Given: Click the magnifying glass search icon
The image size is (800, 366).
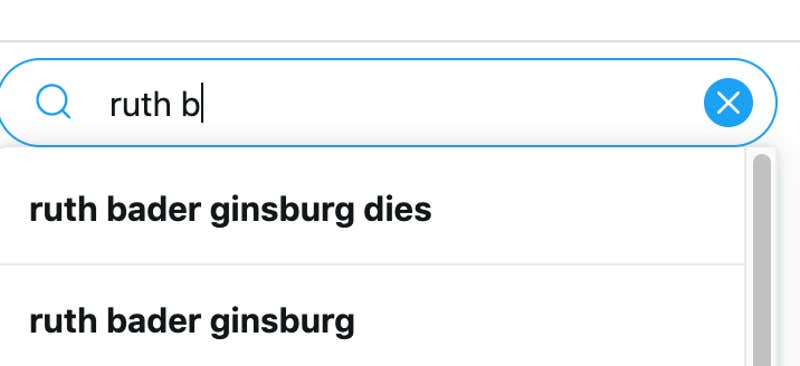Looking at the screenshot, I should coord(53,103).
